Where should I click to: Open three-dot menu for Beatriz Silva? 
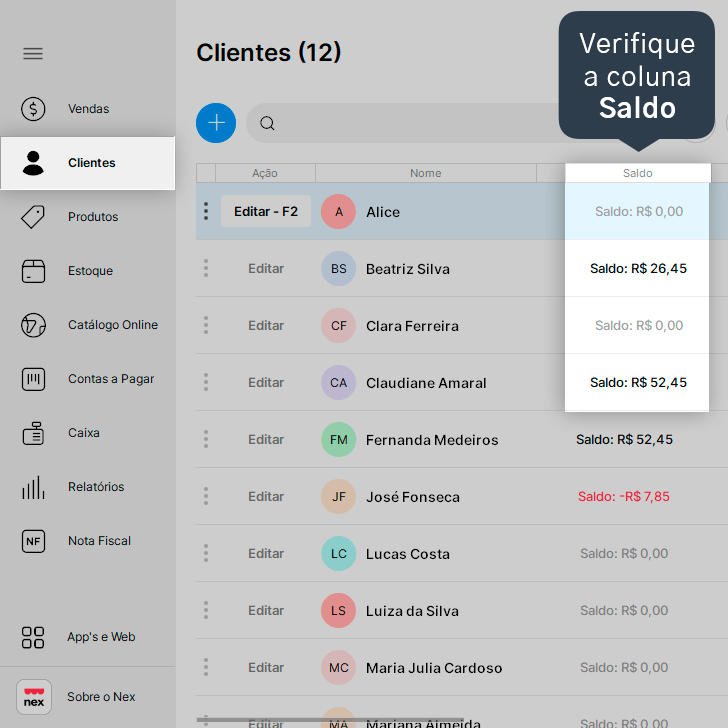pyautogui.click(x=206, y=268)
